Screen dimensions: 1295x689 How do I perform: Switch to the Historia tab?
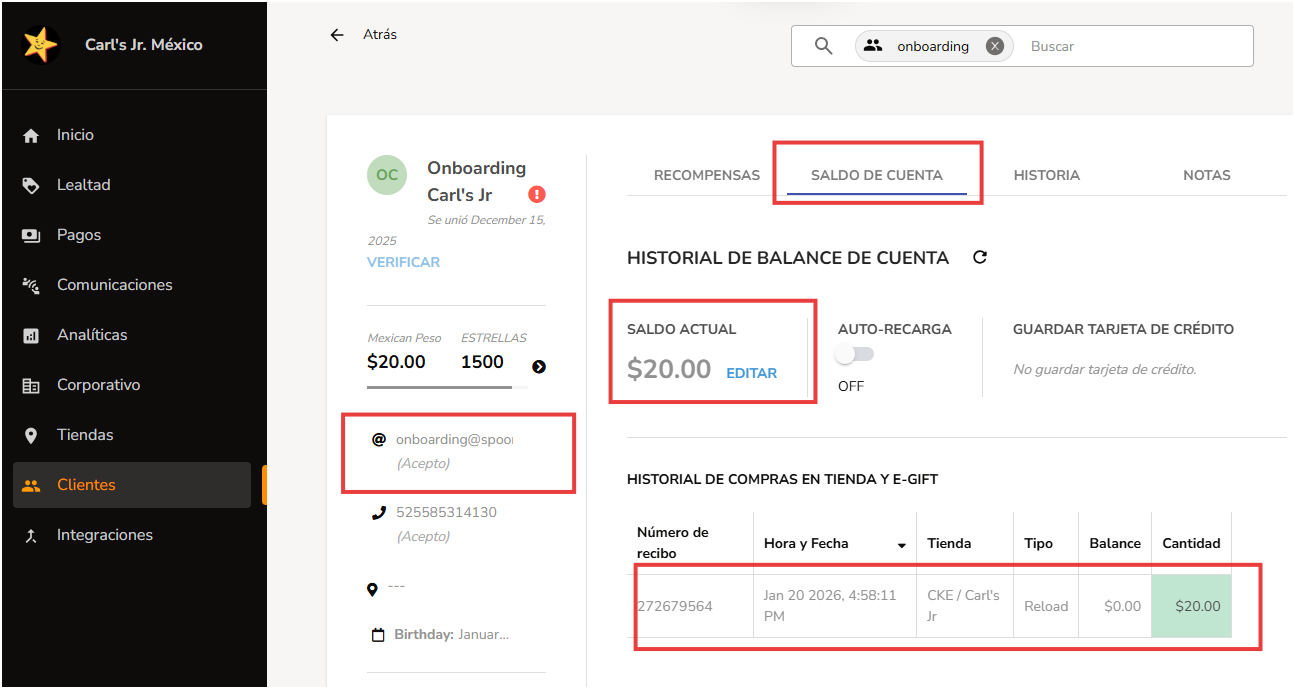[x=1047, y=175]
